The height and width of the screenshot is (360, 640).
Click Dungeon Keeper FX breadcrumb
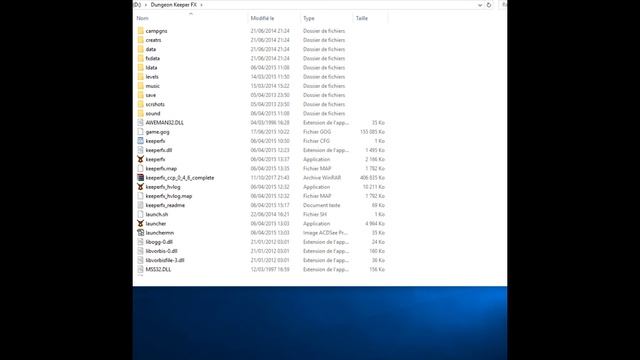point(173,5)
